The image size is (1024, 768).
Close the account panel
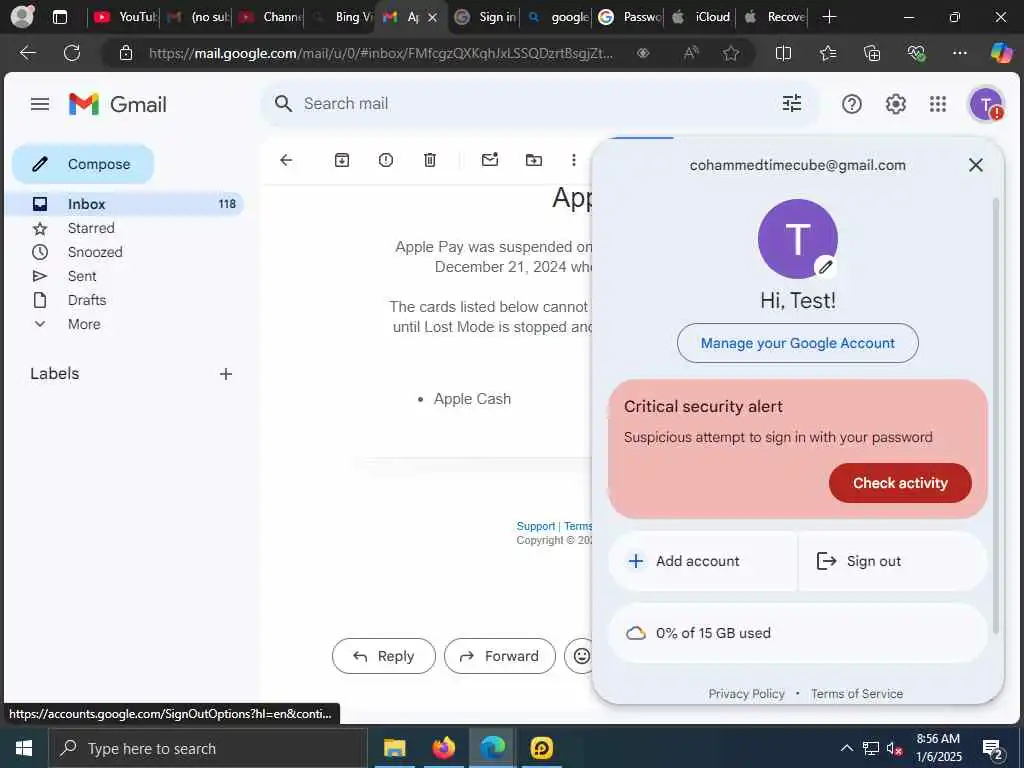tap(976, 165)
